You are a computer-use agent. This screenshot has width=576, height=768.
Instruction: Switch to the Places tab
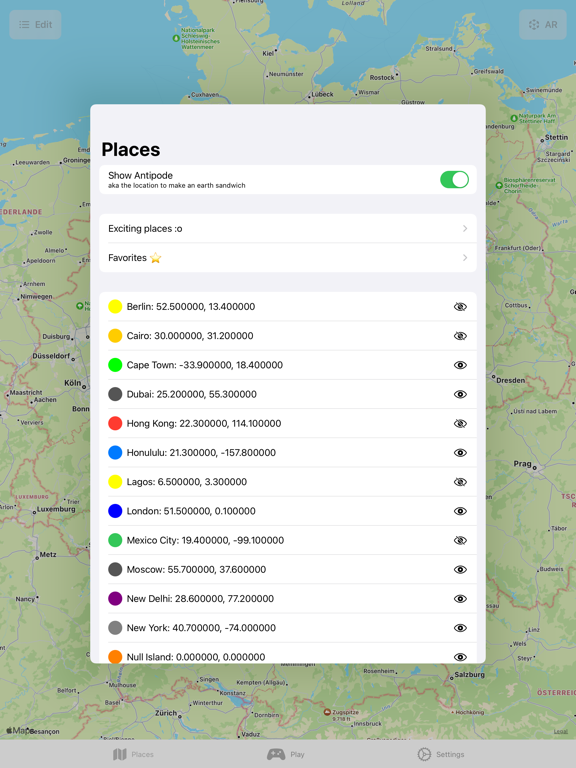133,754
